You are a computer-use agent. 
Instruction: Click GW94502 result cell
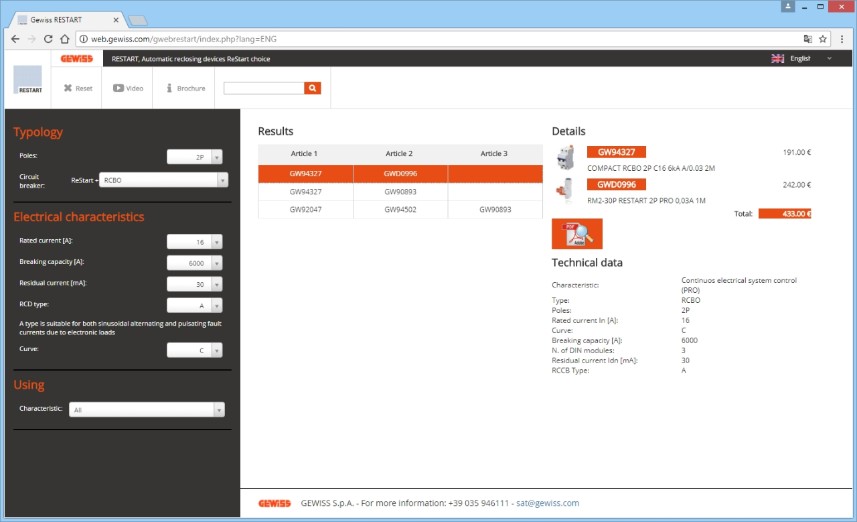pos(400,209)
